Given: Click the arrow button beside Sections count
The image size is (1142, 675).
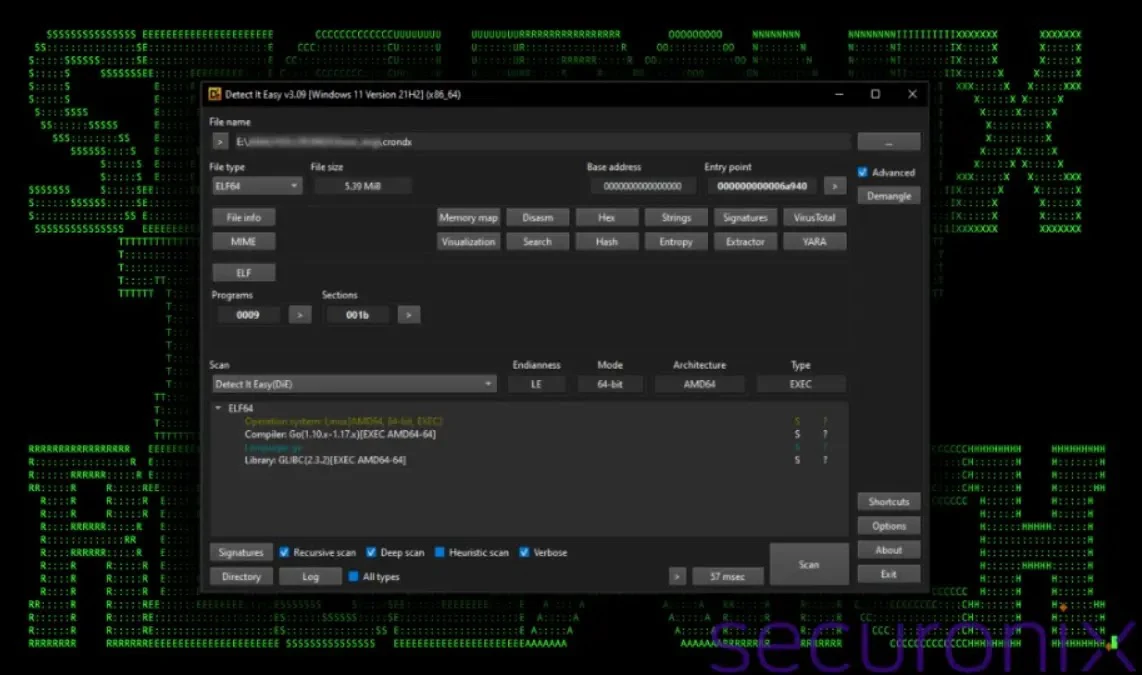Looking at the screenshot, I should coord(408,315).
